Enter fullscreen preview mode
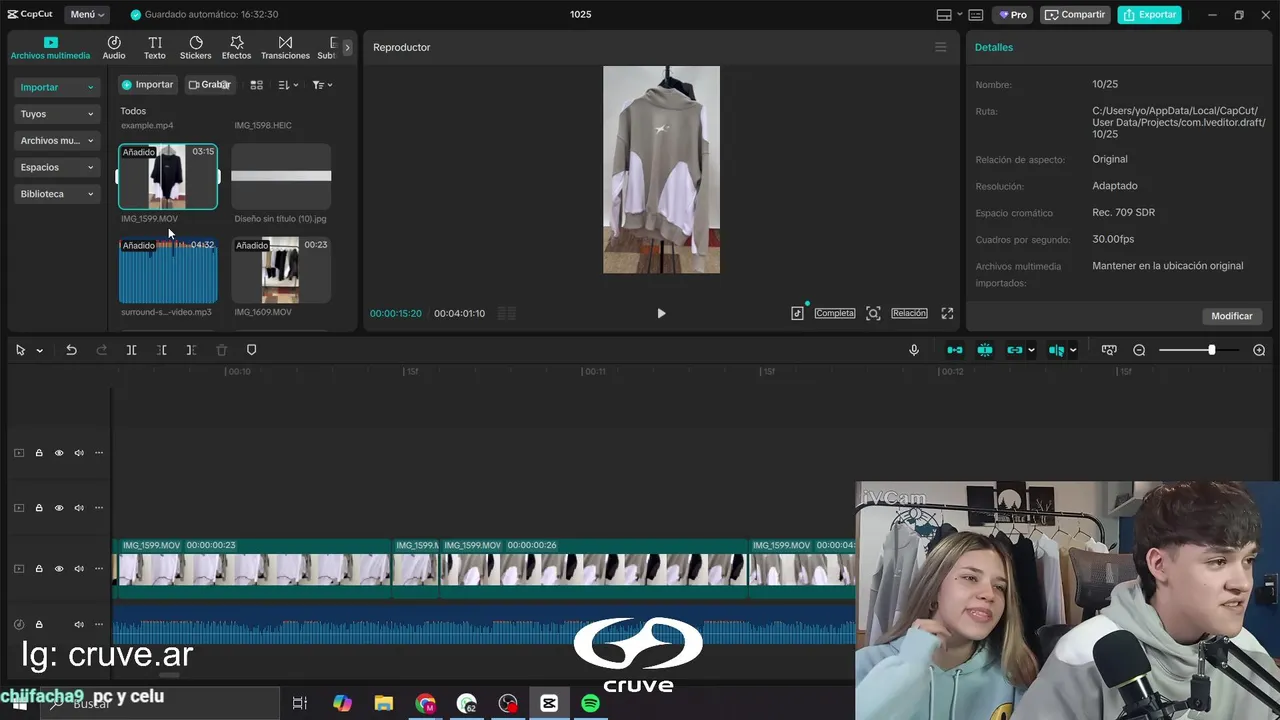This screenshot has width=1280, height=720. (x=947, y=313)
